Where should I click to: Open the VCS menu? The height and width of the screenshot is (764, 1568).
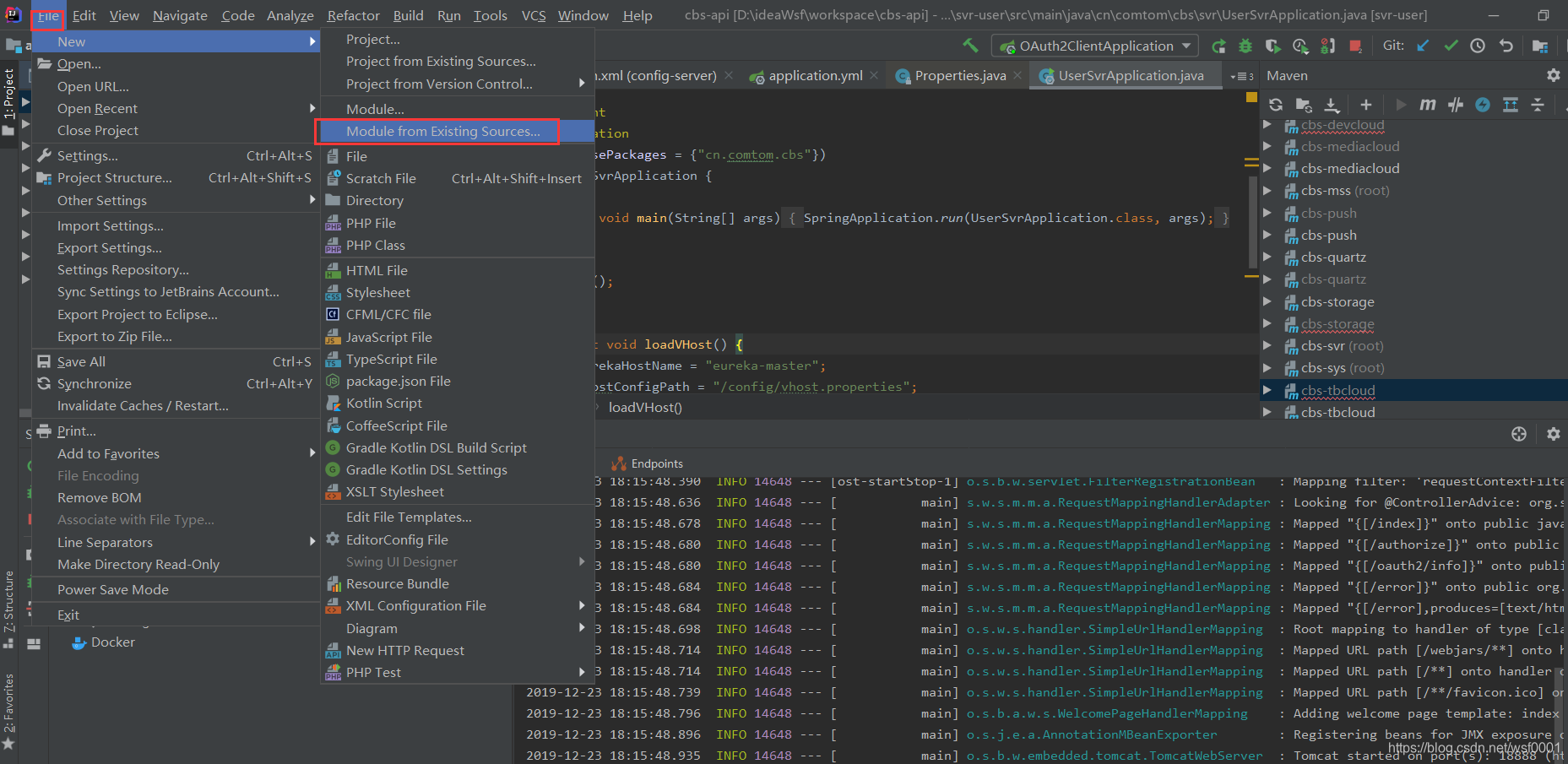[x=533, y=15]
